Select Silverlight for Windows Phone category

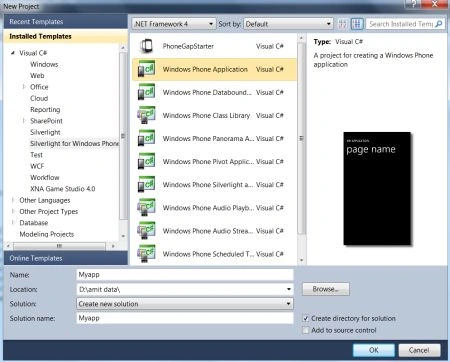pyautogui.click(x=74, y=143)
